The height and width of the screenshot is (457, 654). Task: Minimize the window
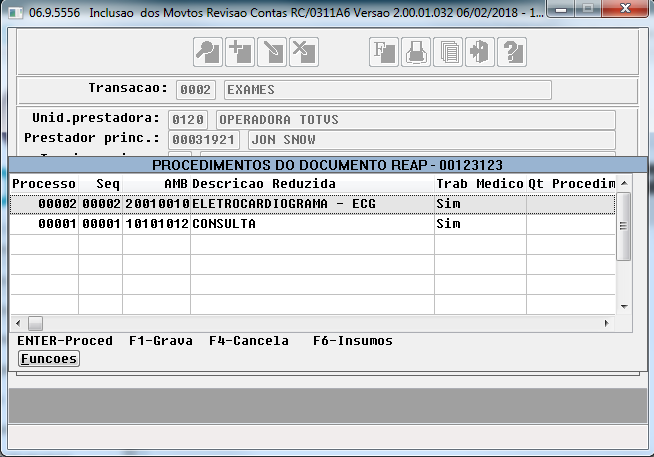pos(561,9)
